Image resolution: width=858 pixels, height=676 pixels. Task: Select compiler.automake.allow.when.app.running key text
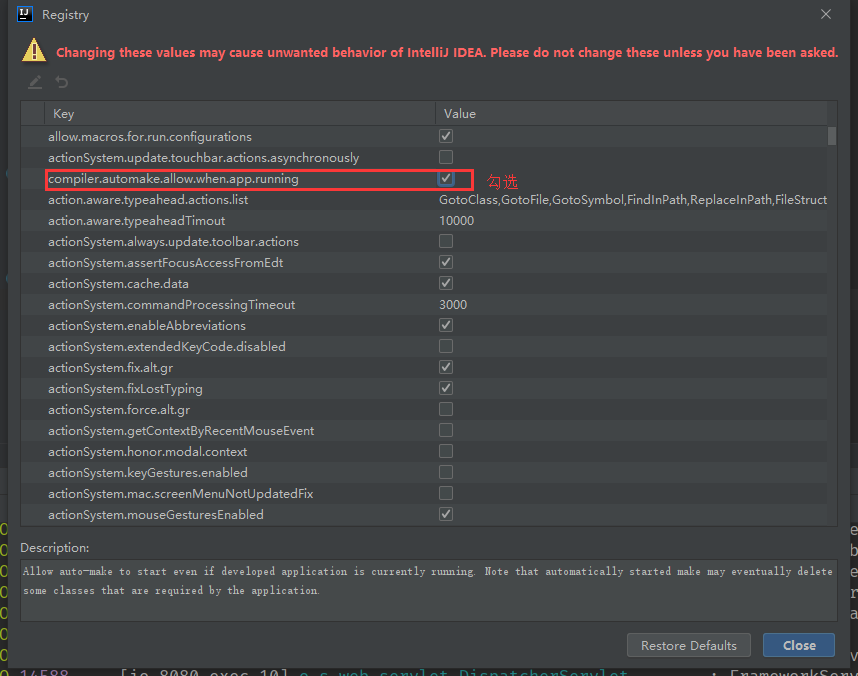pos(173,179)
